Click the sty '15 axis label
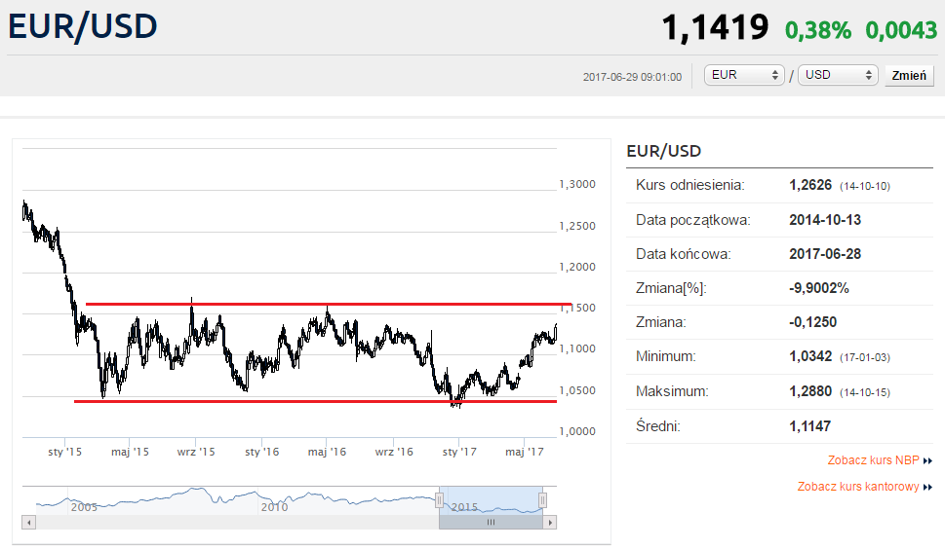This screenshot has width=945, height=549. tap(64, 451)
